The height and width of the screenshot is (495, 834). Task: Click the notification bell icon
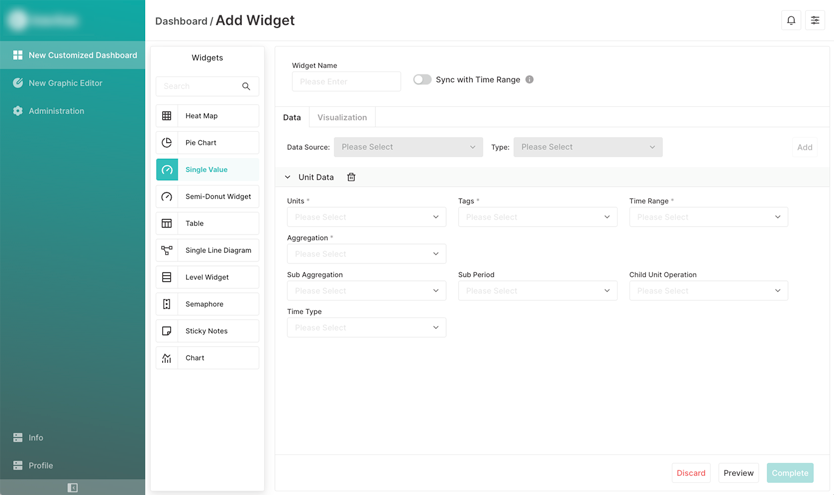coord(791,20)
